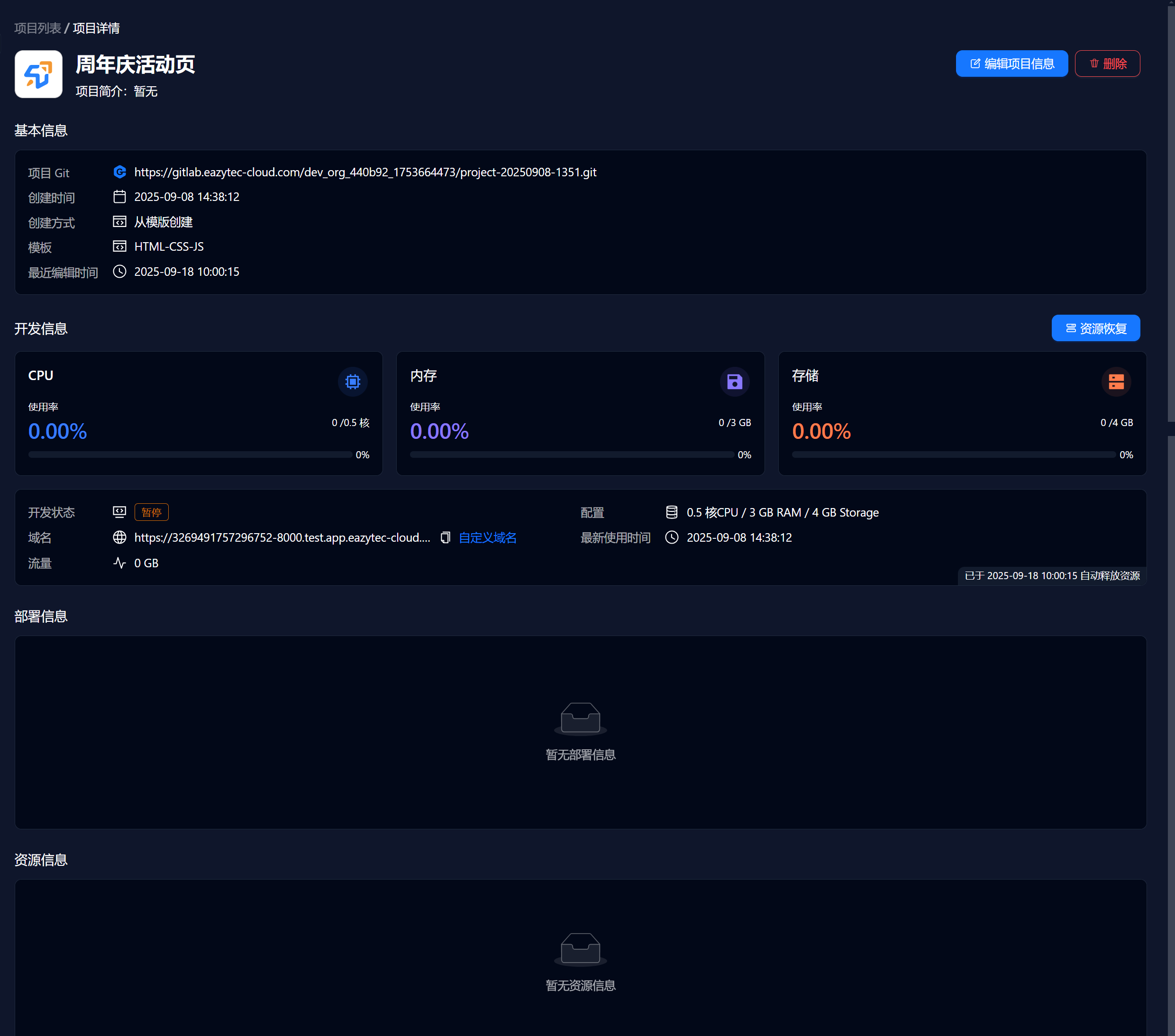Click the database icon next to 配置
Viewport: 1175px width, 1036px height.
[x=672, y=512]
